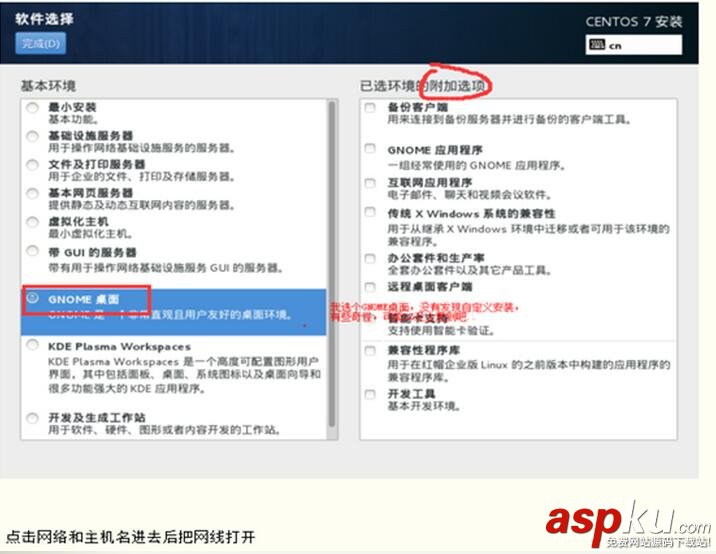Click the 基本环境 section heading

pyautogui.click(x=48, y=85)
